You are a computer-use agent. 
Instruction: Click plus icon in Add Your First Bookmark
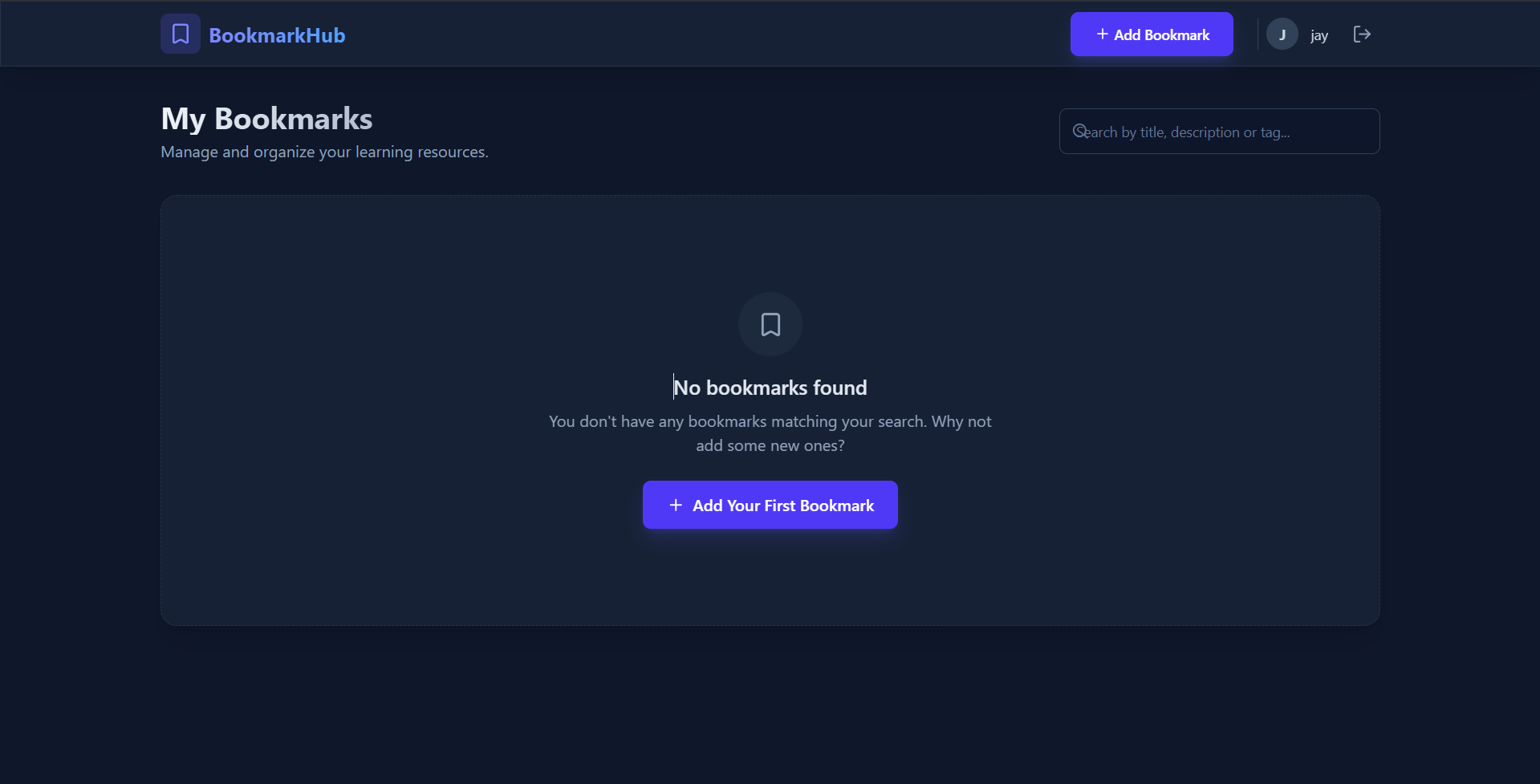tap(676, 505)
